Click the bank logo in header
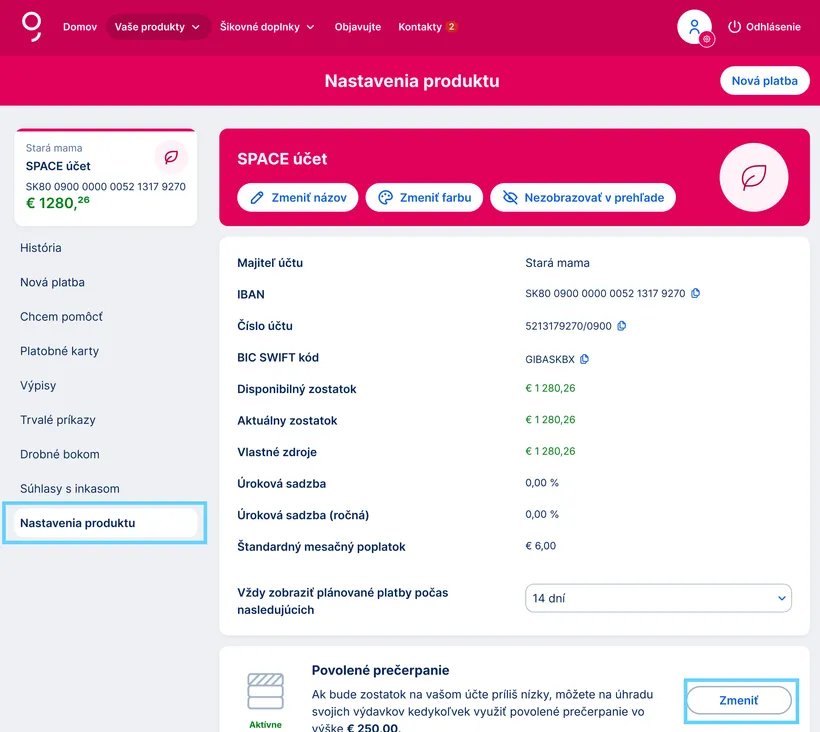The height and width of the screenshot is (732, 820). point(32,26)
